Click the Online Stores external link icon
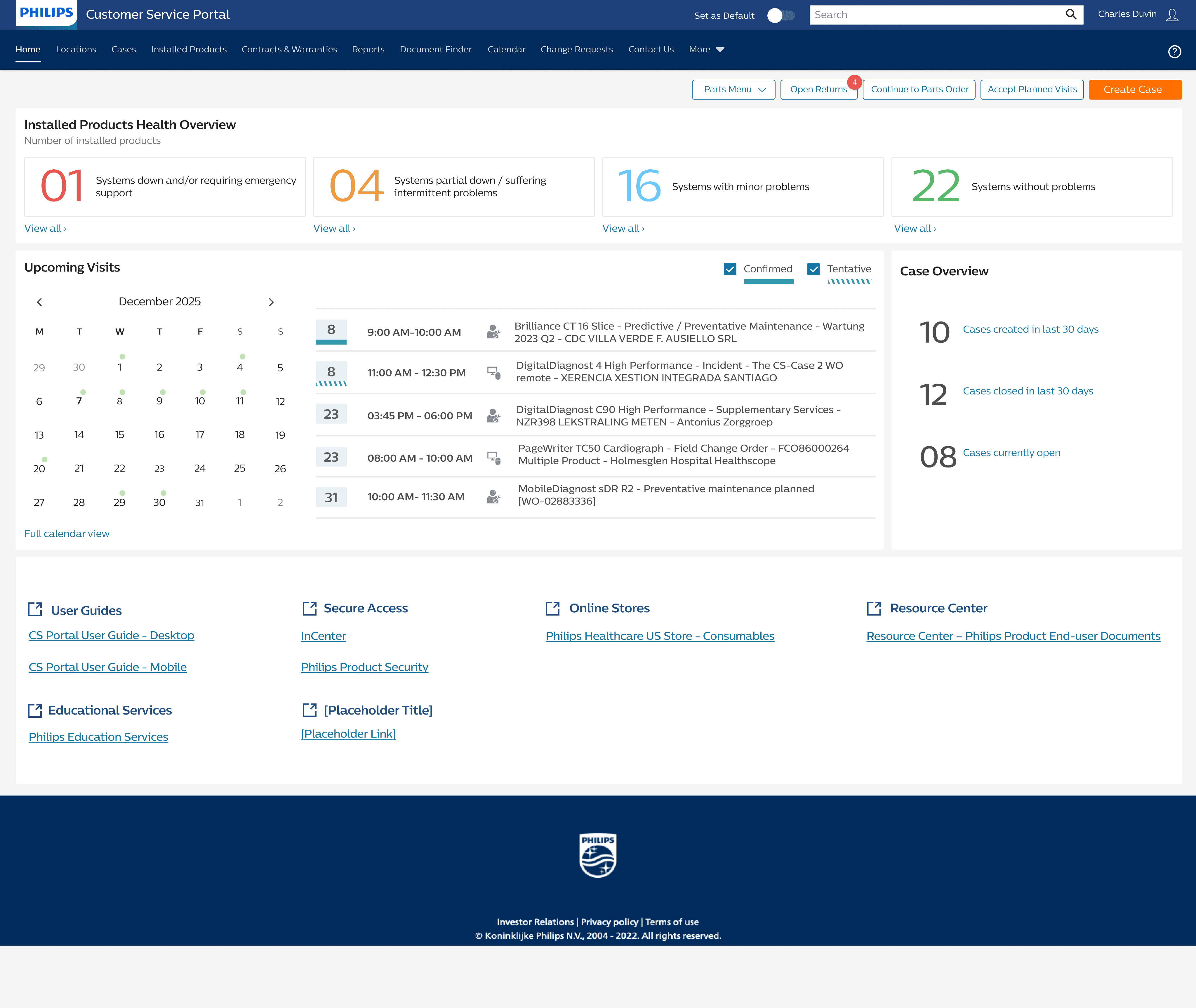This screenshot has width=1196, height=1008. (552, 608)
